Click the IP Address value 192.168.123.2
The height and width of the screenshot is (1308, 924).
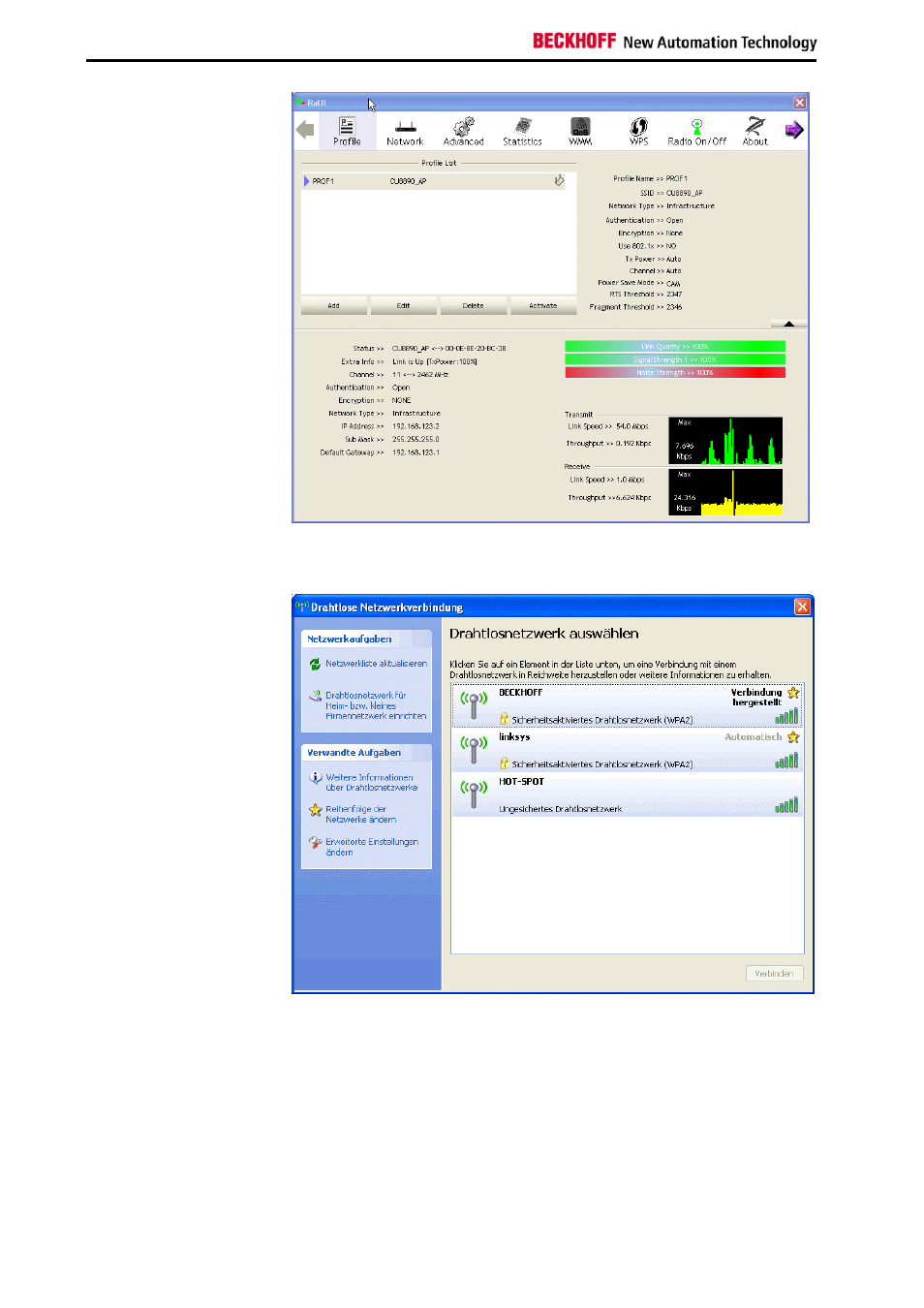click(x=416, y=426)
